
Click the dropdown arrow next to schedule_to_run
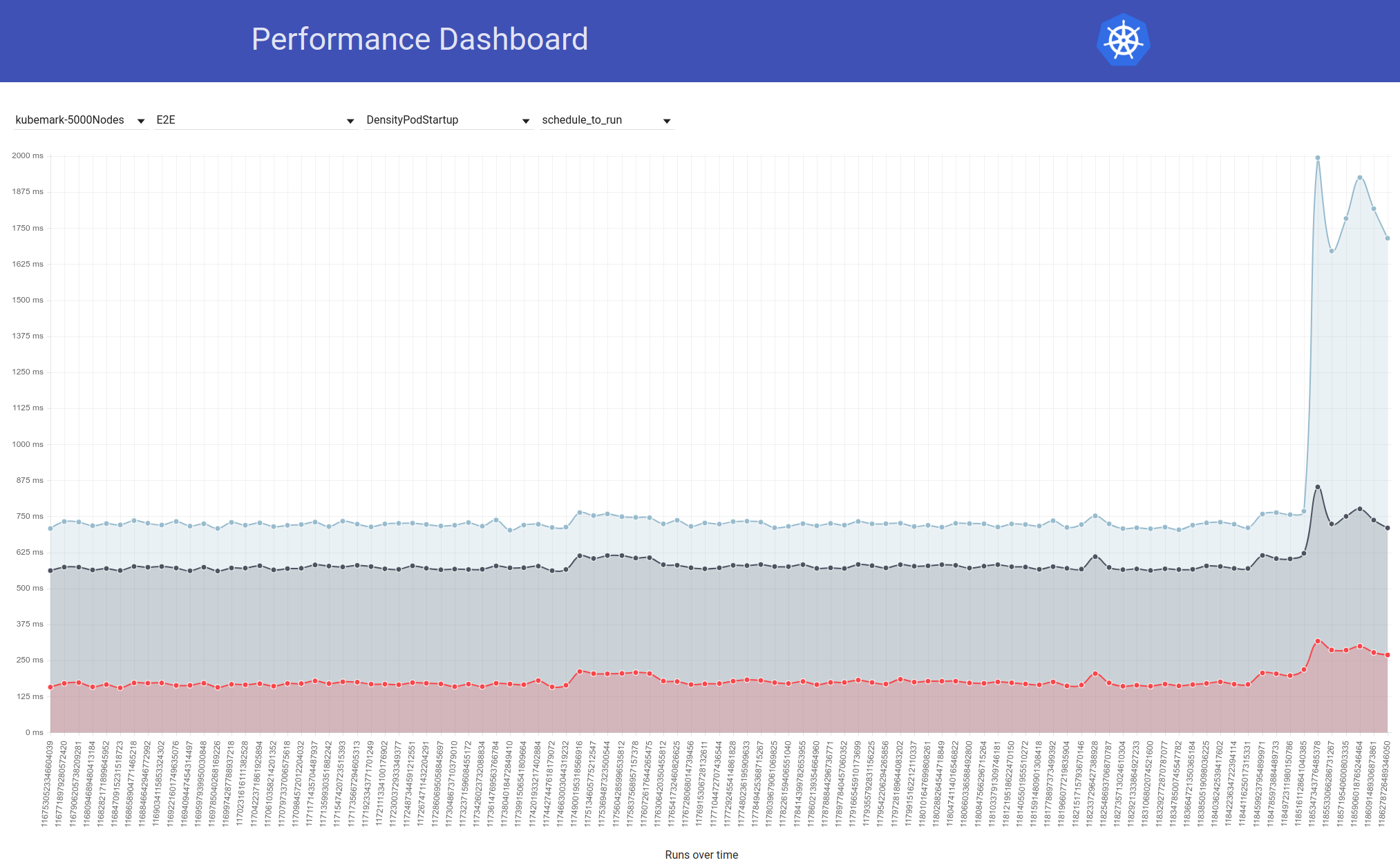666,121
